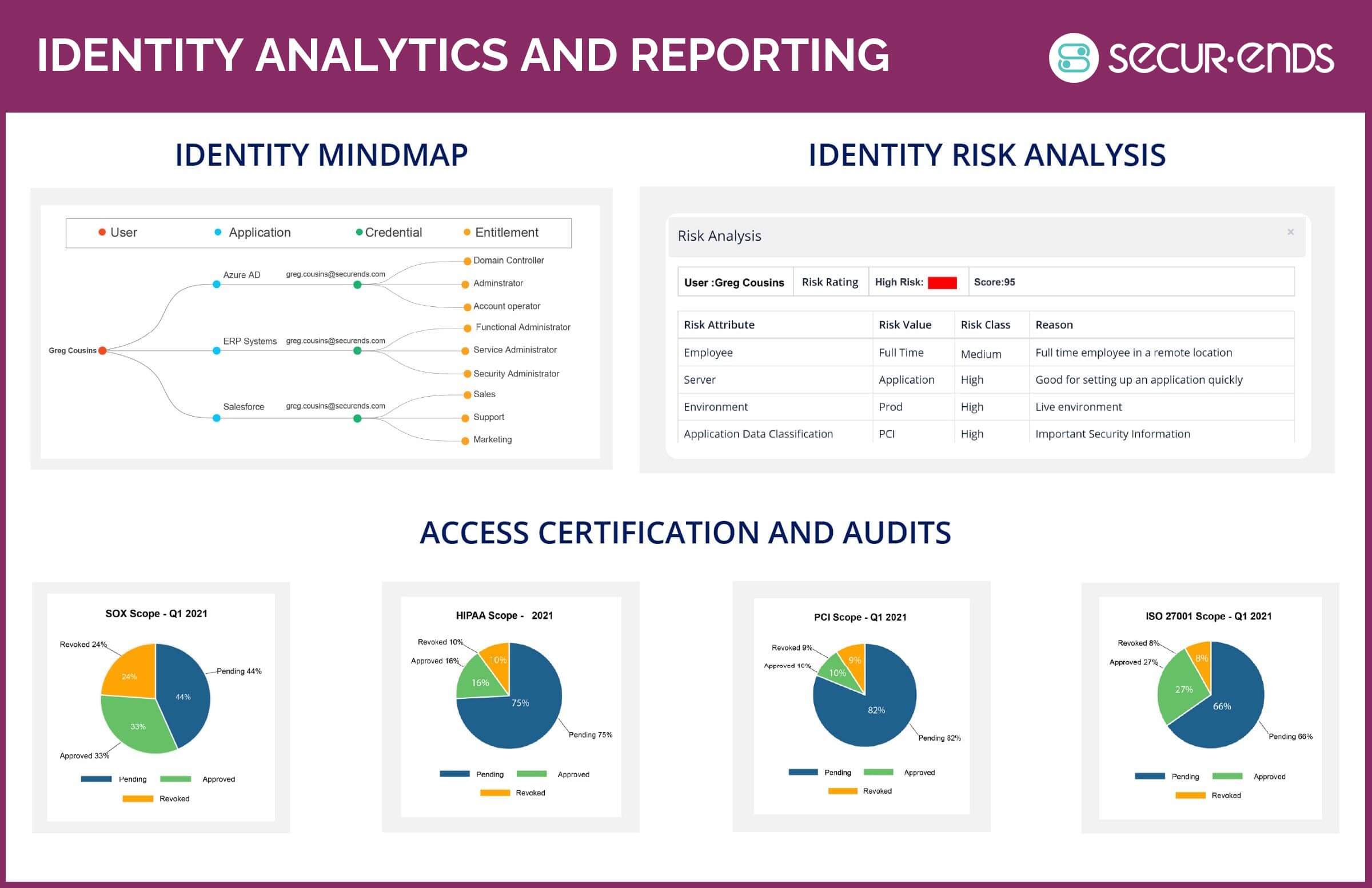Click the Security Administrator entitlement node
Image resolution: width=1372 pixels, height=888 pixels.
pos(468,374)
